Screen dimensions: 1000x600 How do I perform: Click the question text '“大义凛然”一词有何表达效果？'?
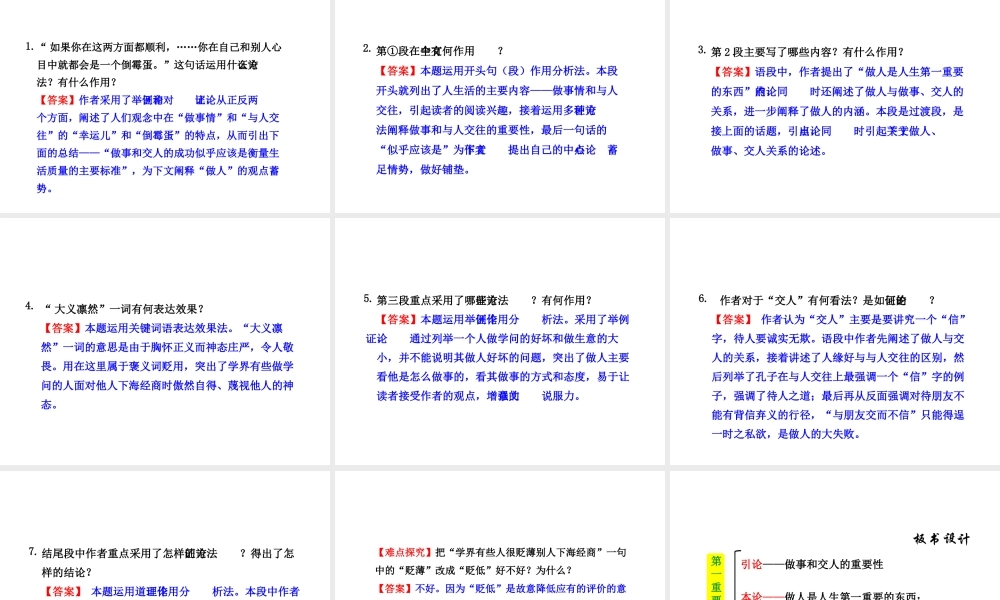point(124,309)
